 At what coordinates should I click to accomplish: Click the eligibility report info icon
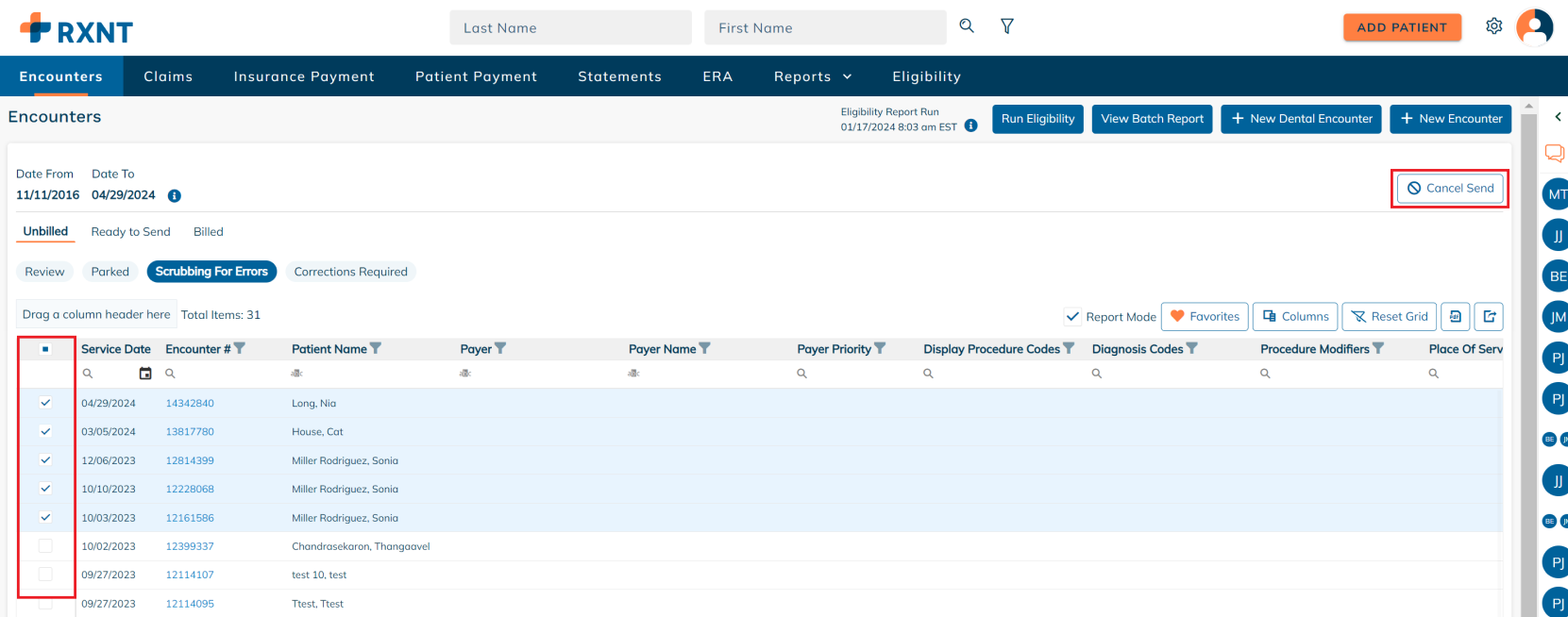pyautogui.click(x=970, y=126)
